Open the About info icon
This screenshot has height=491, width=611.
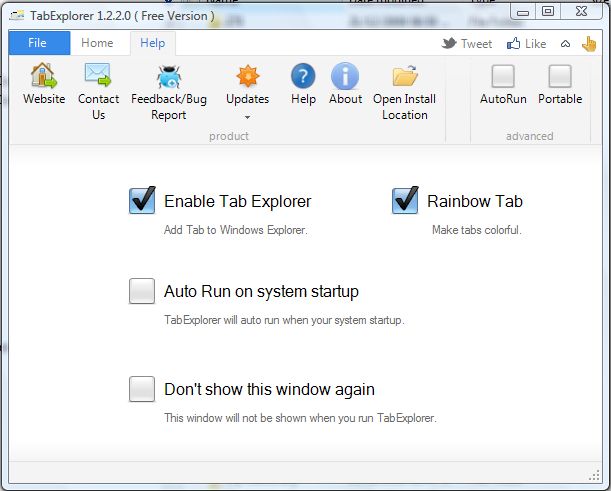pos(345,76)
